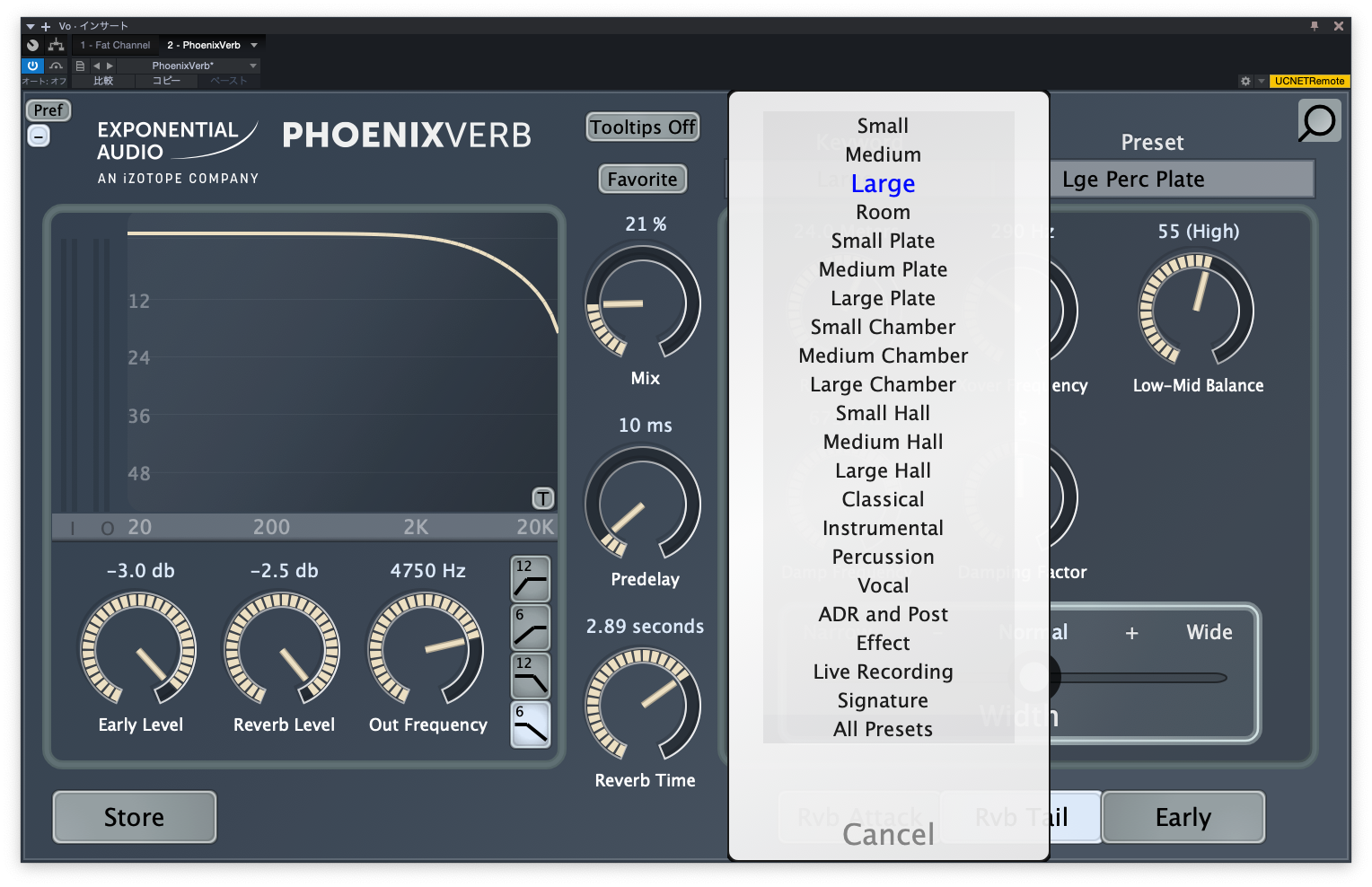The image size is (1372, 887).
Task: Click the 比較 compare button
Action: [103, 81]
